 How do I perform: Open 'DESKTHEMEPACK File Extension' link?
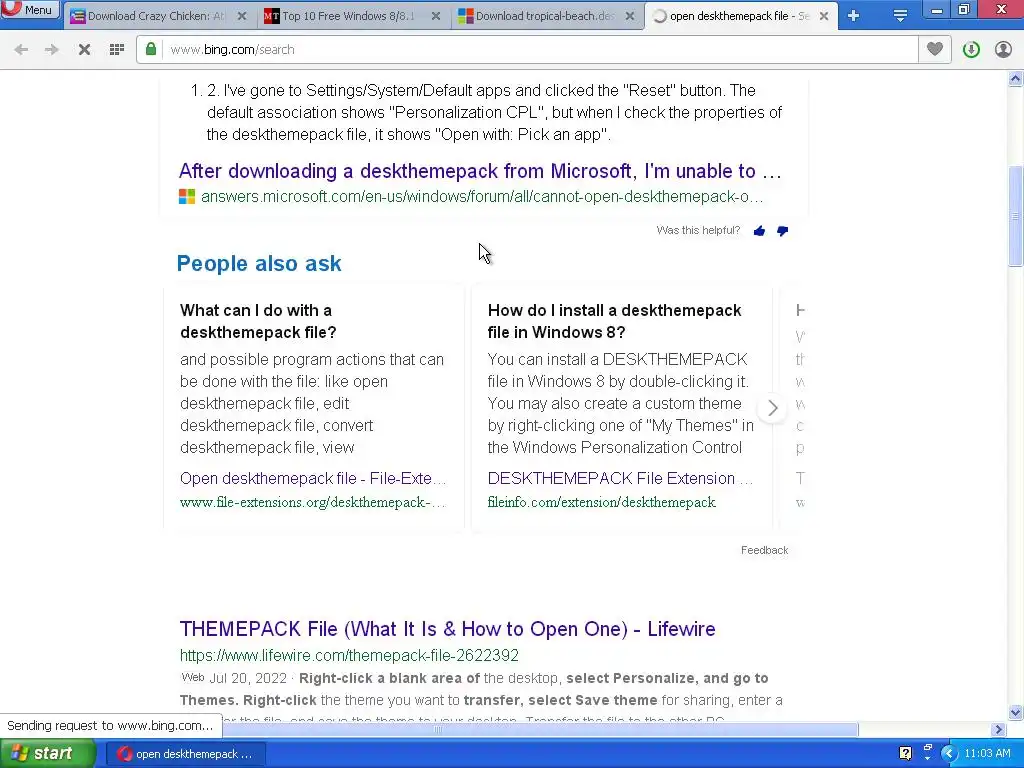click(620, 479)
